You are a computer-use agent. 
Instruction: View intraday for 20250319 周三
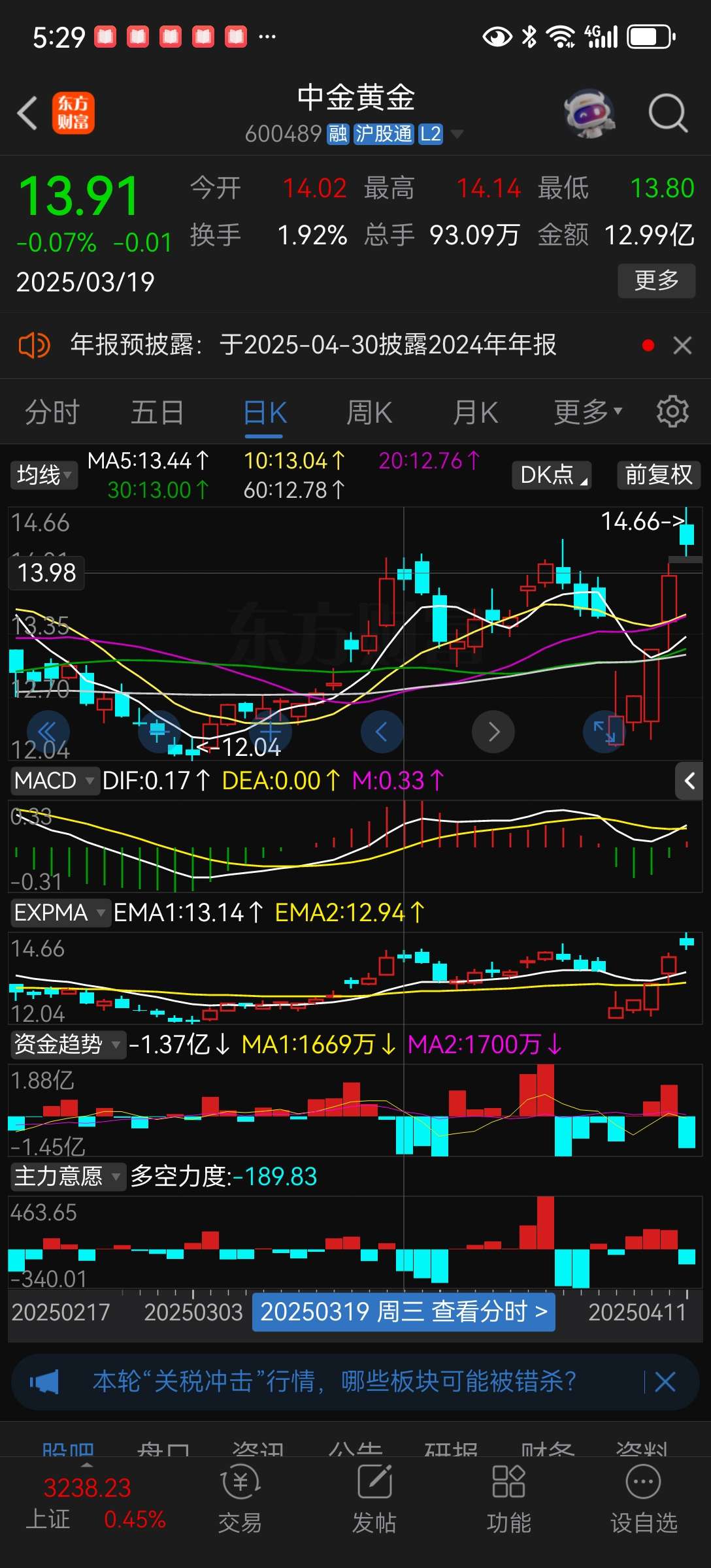(404, 1311)
